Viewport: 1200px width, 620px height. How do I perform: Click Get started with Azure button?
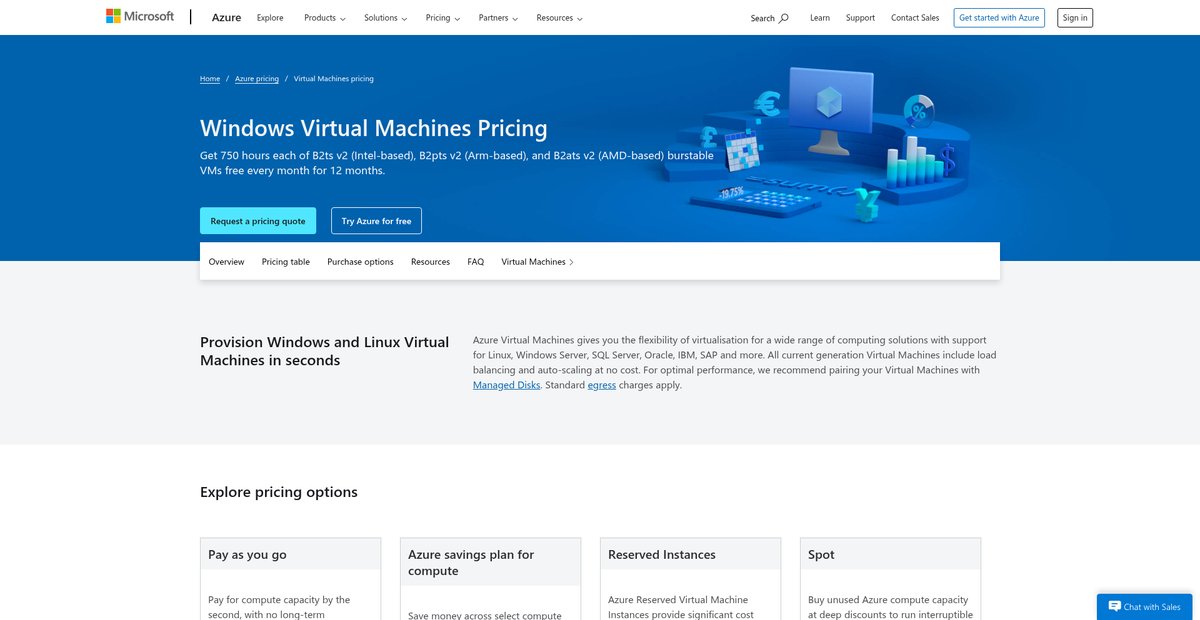tap(999, 18)
